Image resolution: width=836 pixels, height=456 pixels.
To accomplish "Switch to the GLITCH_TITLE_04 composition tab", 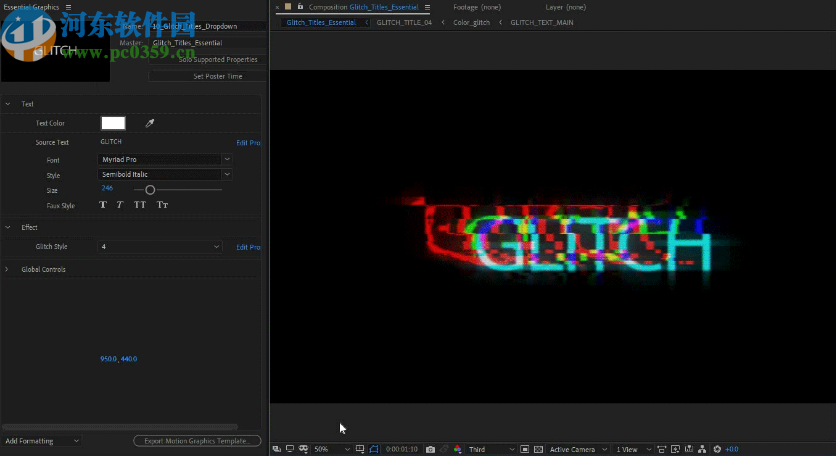I will pos(404,22).
